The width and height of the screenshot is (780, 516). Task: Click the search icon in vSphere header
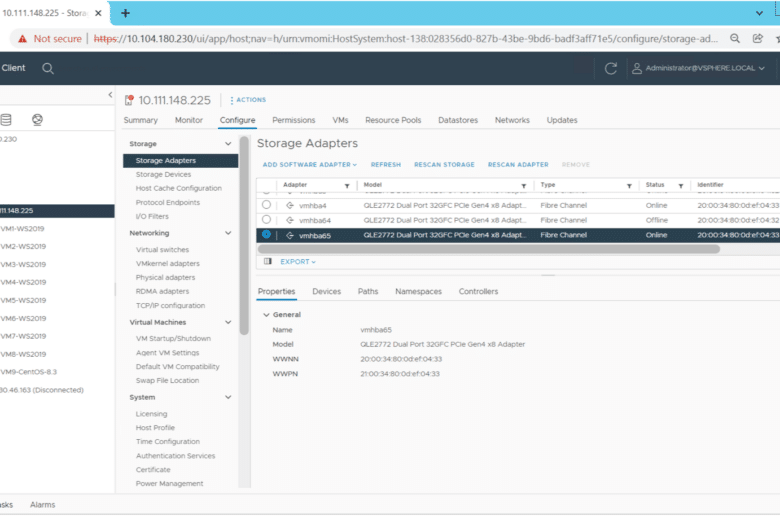tap(48, 68)
